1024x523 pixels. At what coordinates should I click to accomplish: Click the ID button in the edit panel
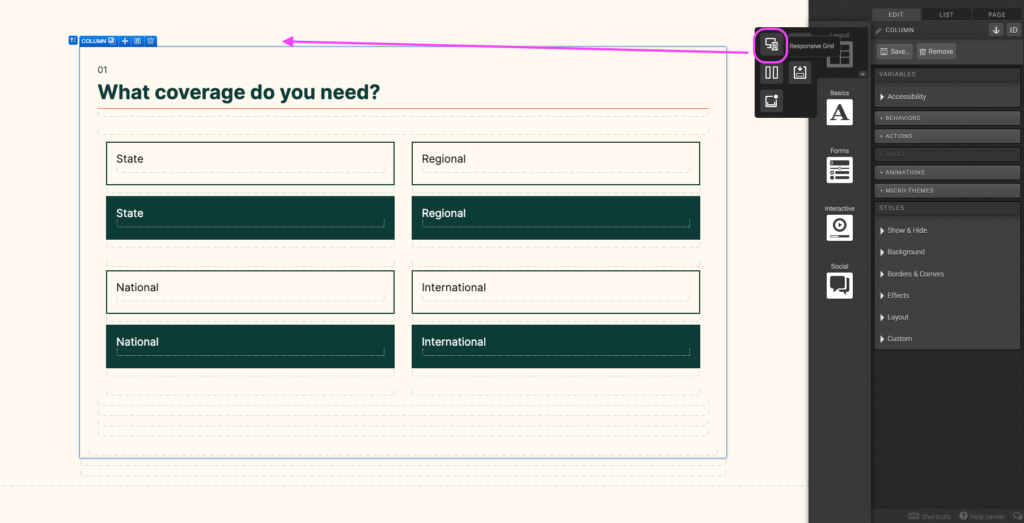click(1012, 30)
